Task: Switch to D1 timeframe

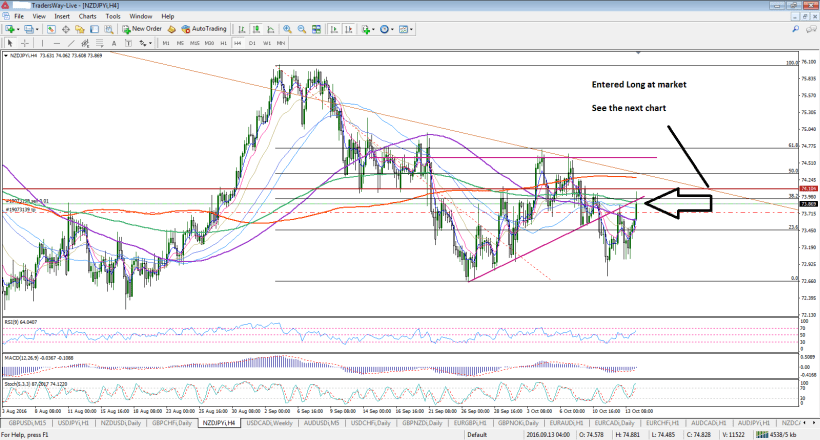Action: [253, 44]
